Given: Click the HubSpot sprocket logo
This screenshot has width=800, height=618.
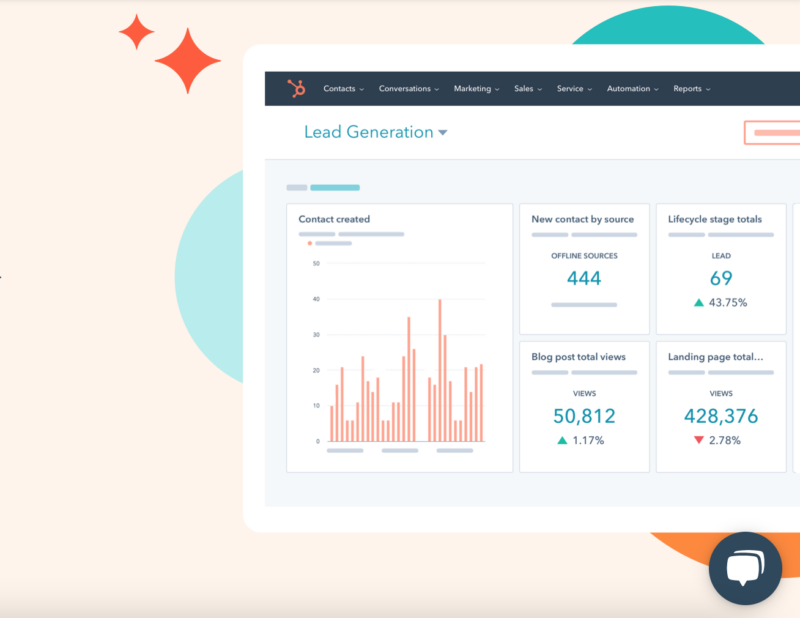Looking at the screenshot, I should (296, 89).
